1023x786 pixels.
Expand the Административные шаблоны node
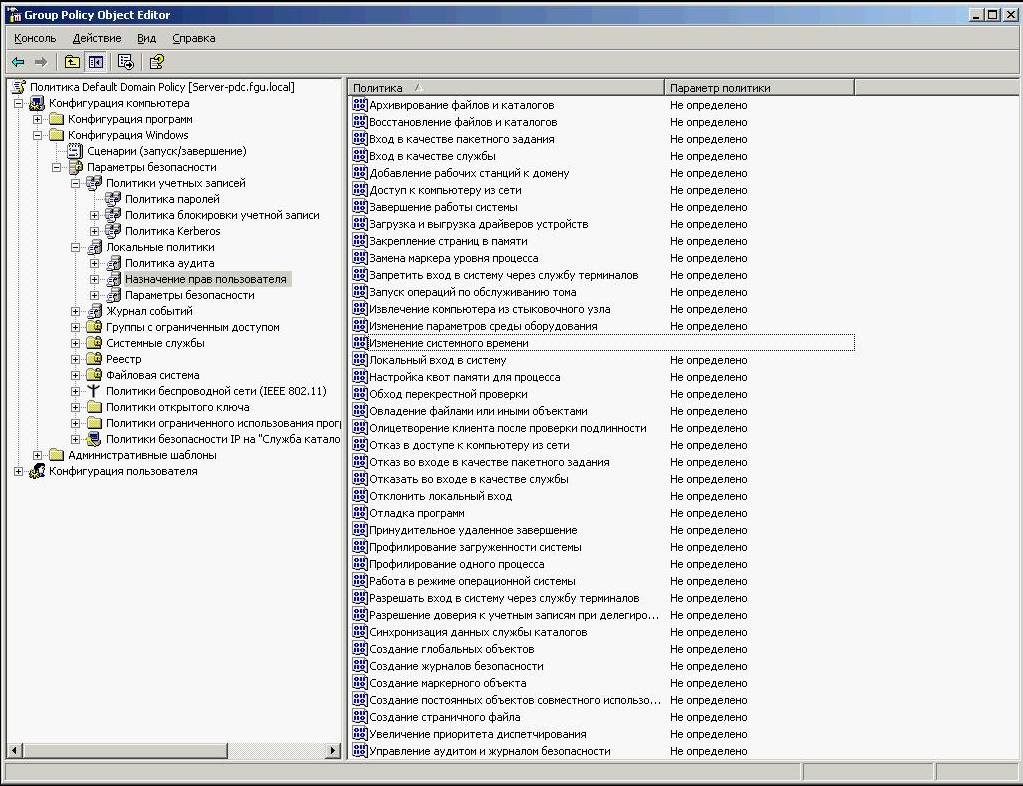38,455
